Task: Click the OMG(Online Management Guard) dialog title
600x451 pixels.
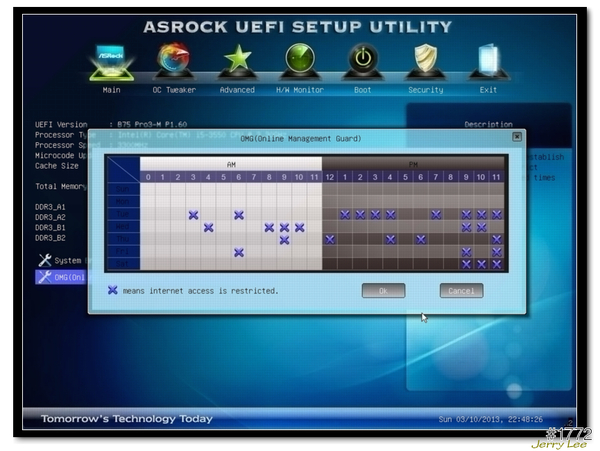Action: tap(301, 138)
